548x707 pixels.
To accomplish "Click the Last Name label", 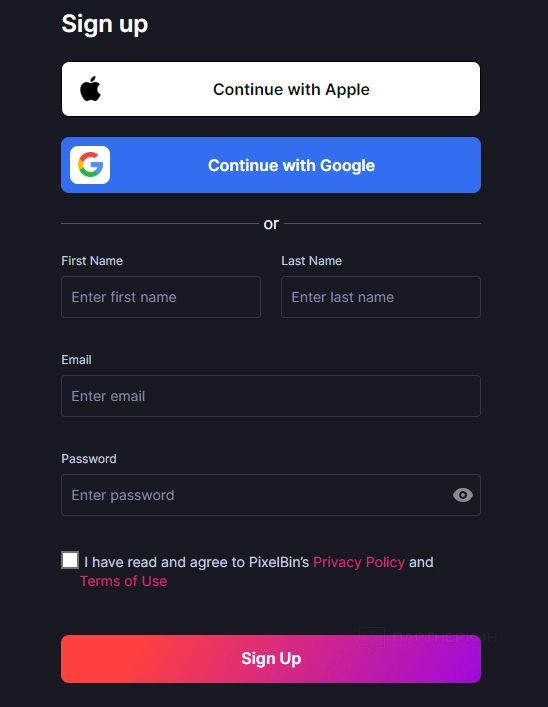I will (312, 261).
